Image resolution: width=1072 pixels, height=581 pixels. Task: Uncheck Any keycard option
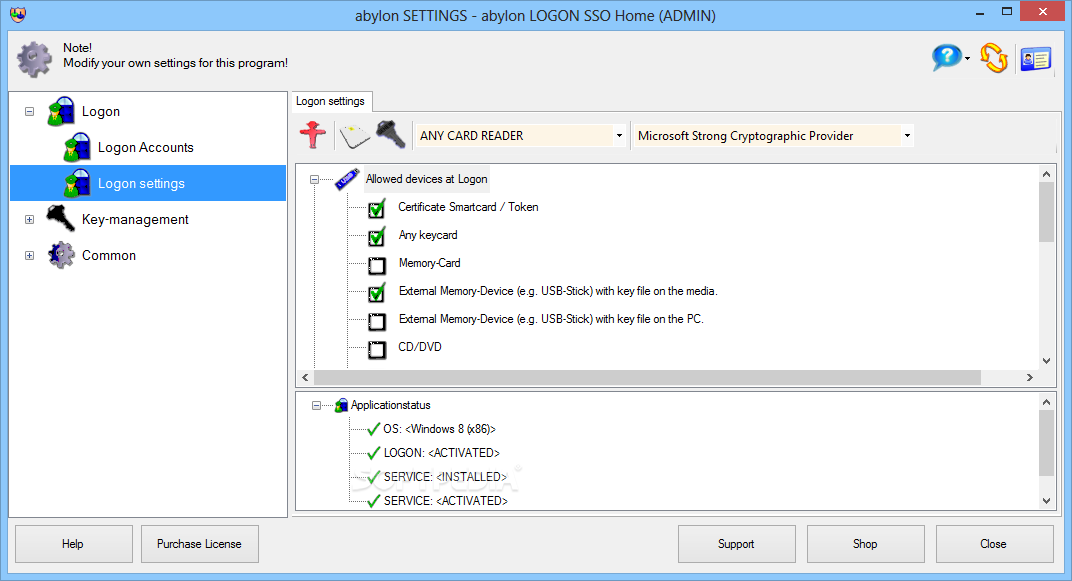click(377, 236)
